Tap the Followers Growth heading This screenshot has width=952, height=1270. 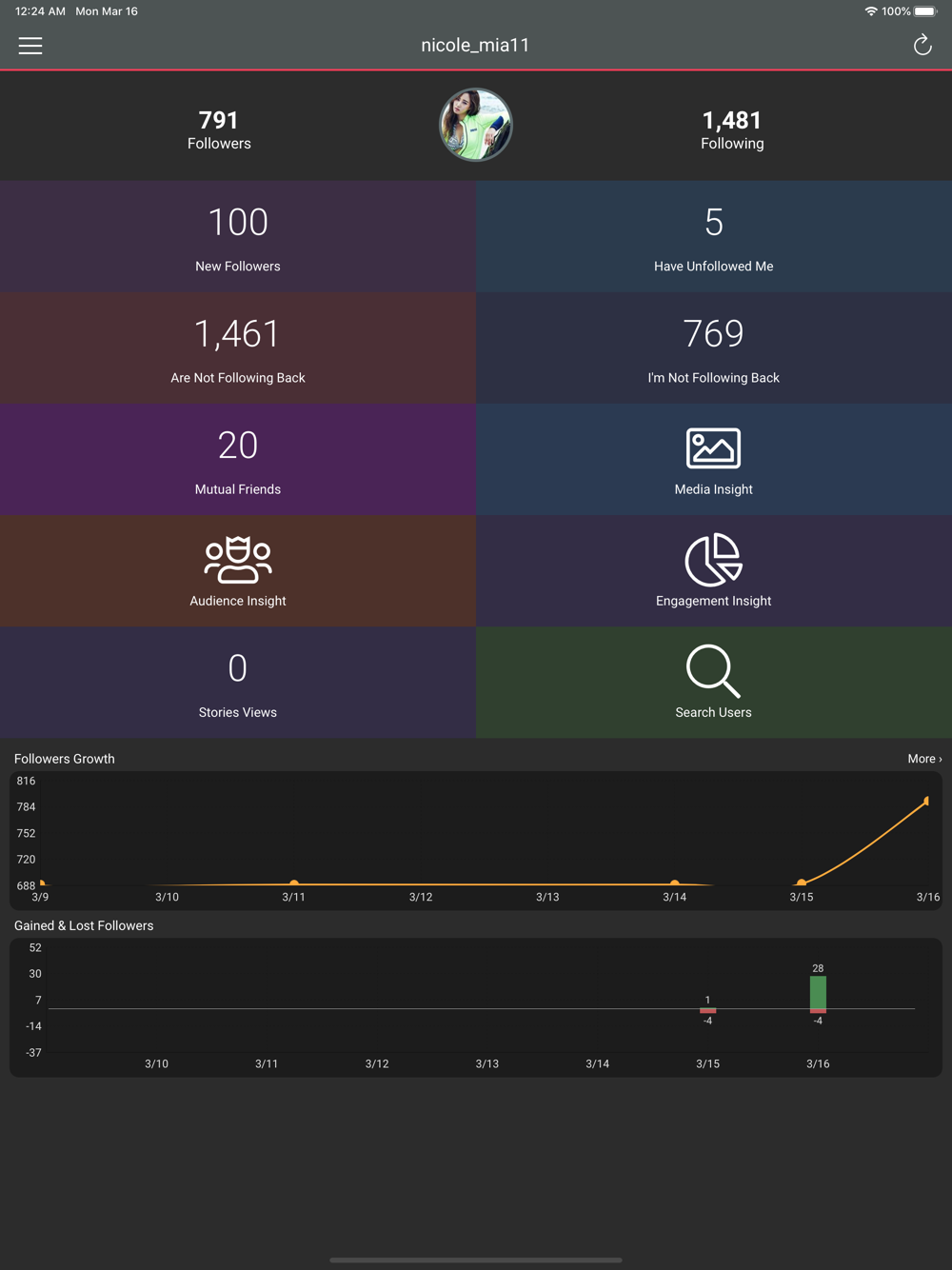65,759
